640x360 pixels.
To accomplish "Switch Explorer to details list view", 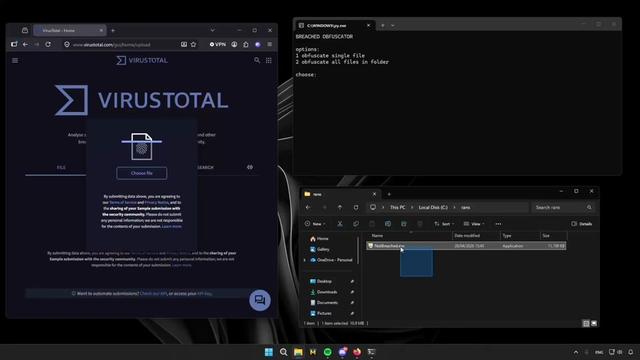I will (x=586, y=323).
